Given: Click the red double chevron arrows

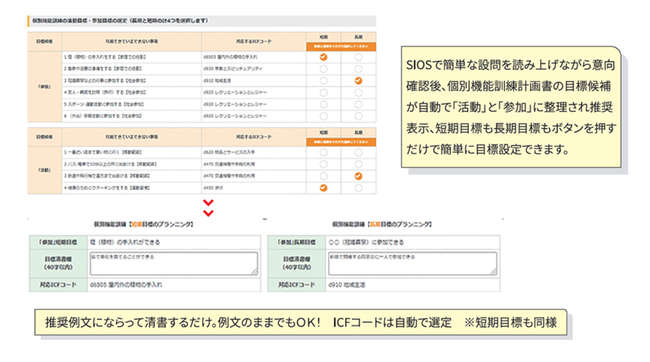Looking at the screenshot, I should [208, 208].
